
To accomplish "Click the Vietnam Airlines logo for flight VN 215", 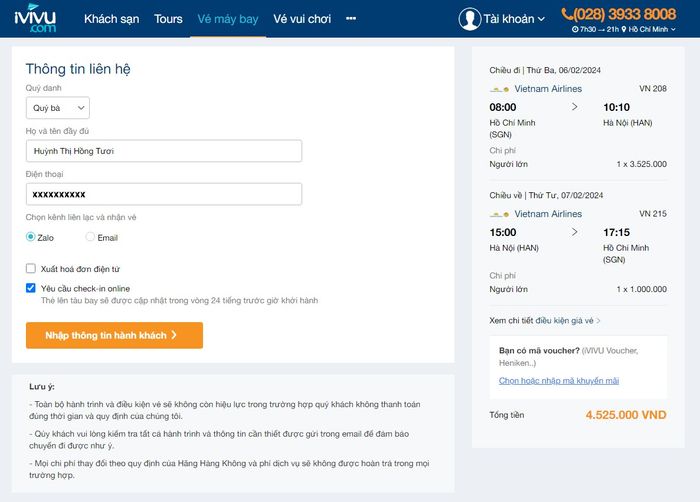I will (x=499, y=214).
